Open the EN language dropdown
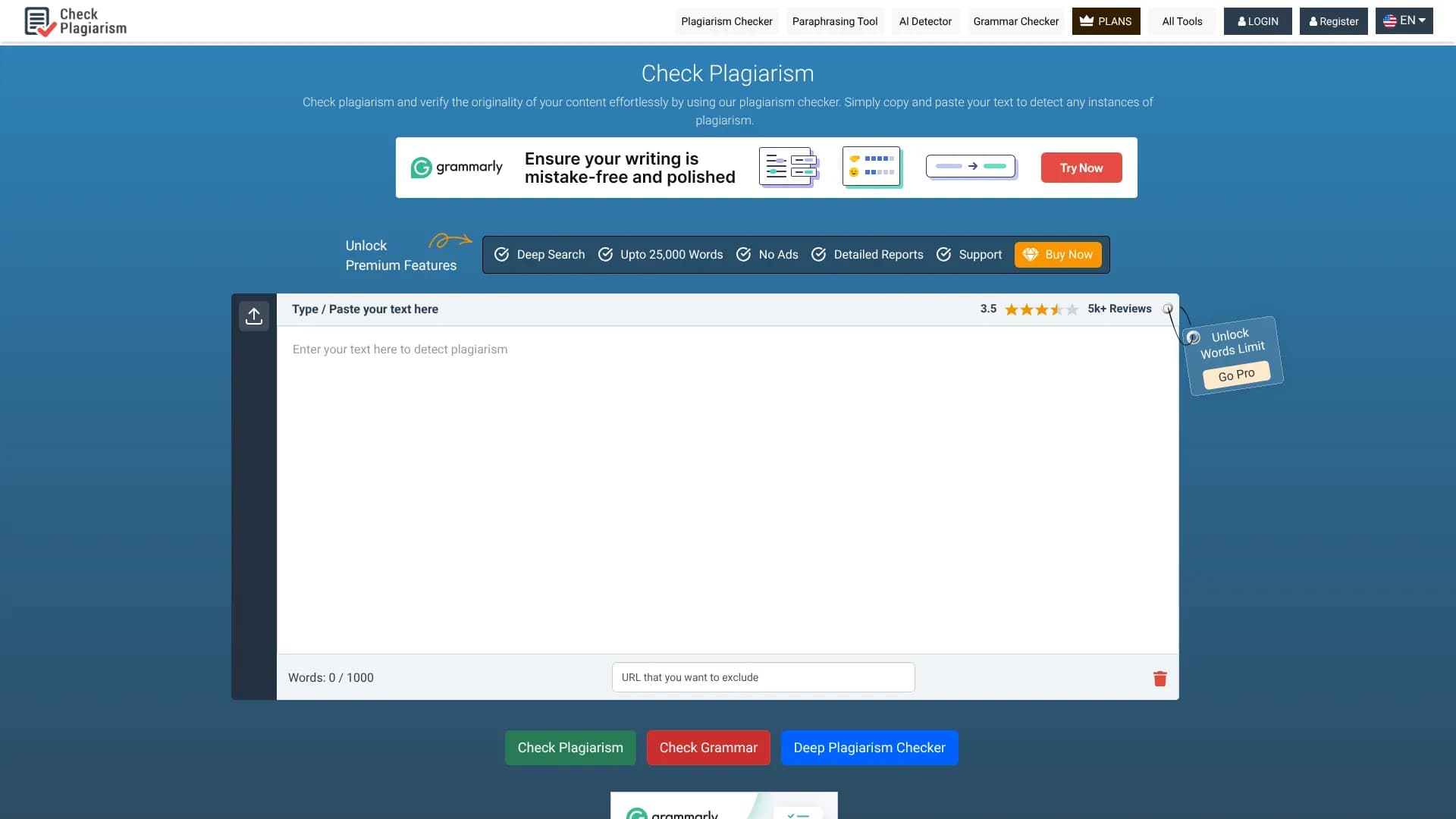This screenshot has height=819, width=1456. point(1404,20)
